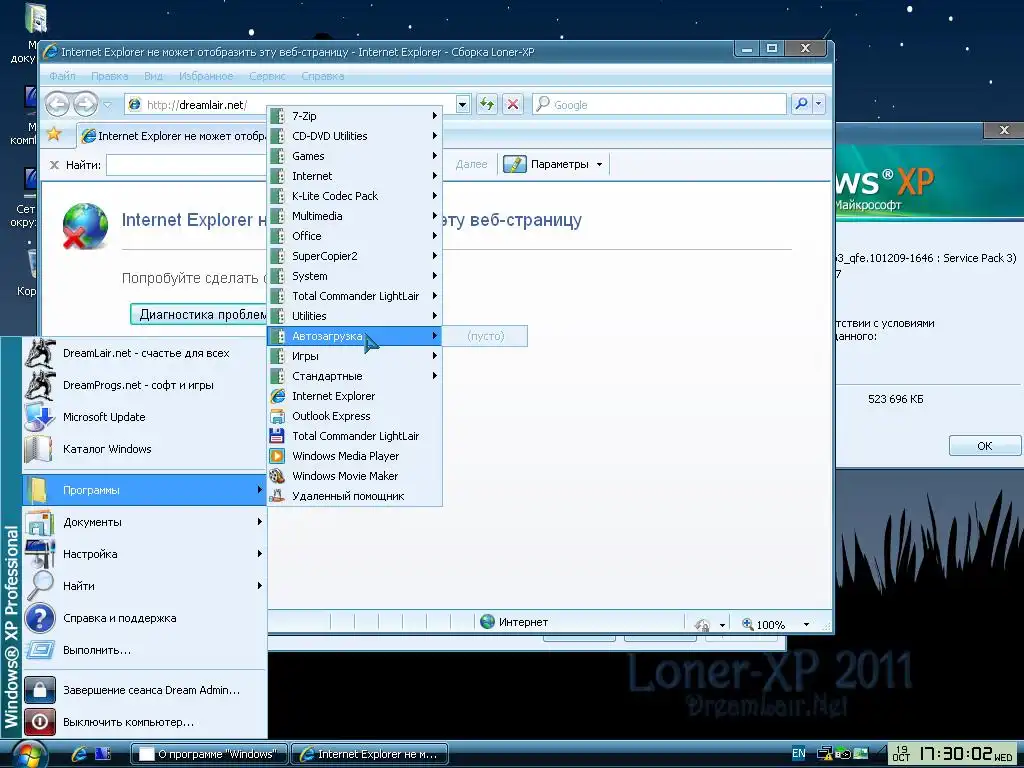Open the Выполнить... dialog

point(145,650)
